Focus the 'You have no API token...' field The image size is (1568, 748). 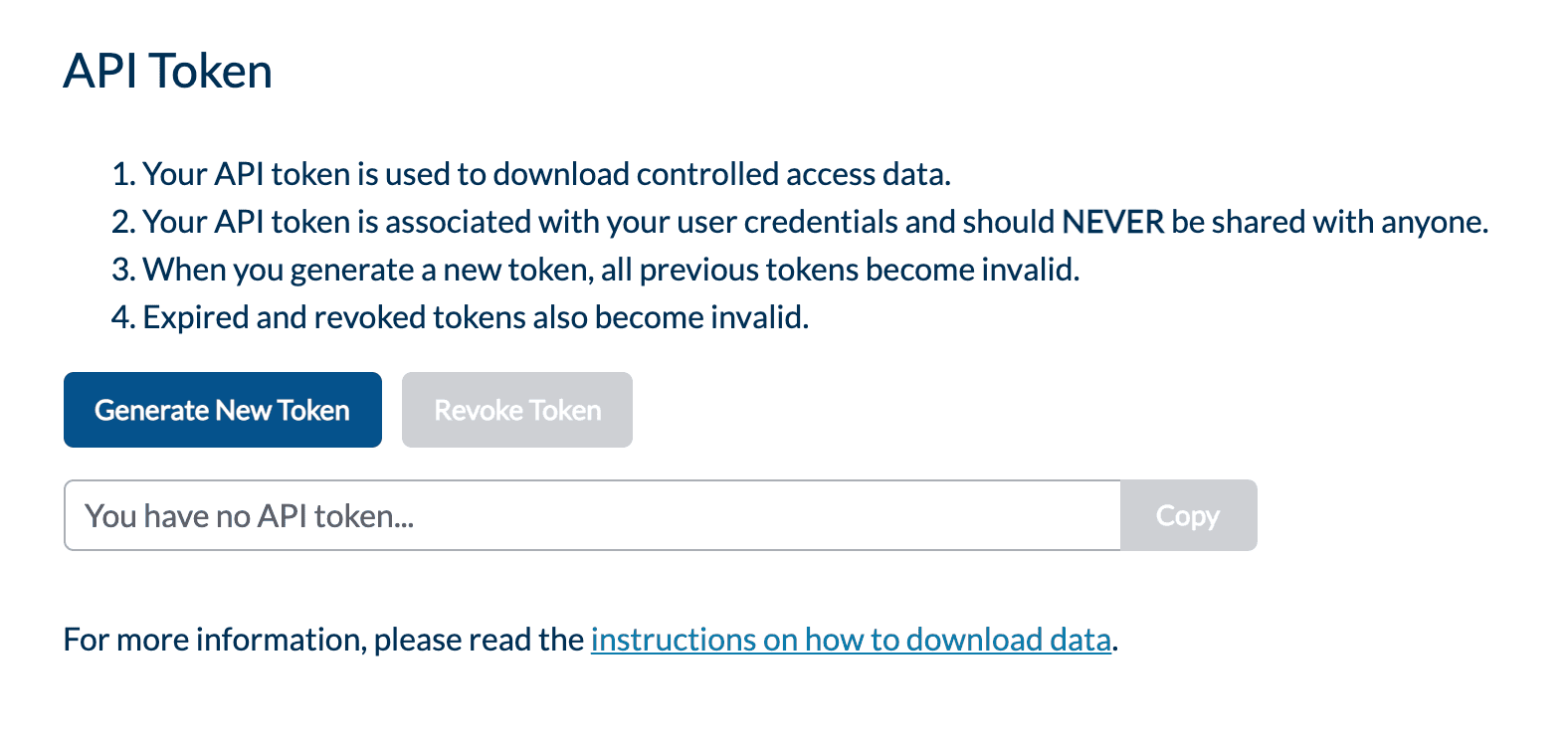[592, 515]
